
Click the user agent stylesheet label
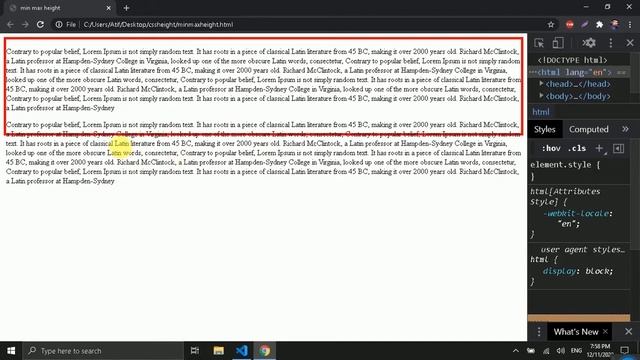(x=582, y=249)
